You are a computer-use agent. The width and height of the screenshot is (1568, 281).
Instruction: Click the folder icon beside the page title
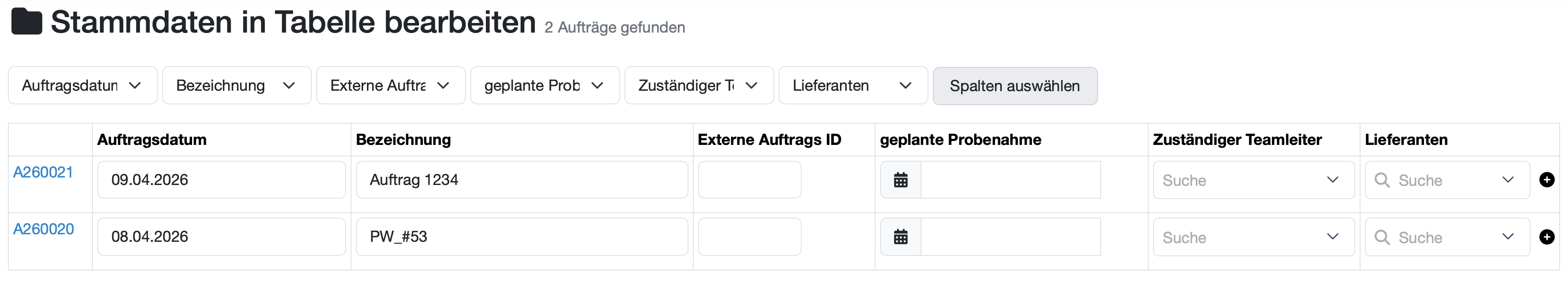click(27, 22)
